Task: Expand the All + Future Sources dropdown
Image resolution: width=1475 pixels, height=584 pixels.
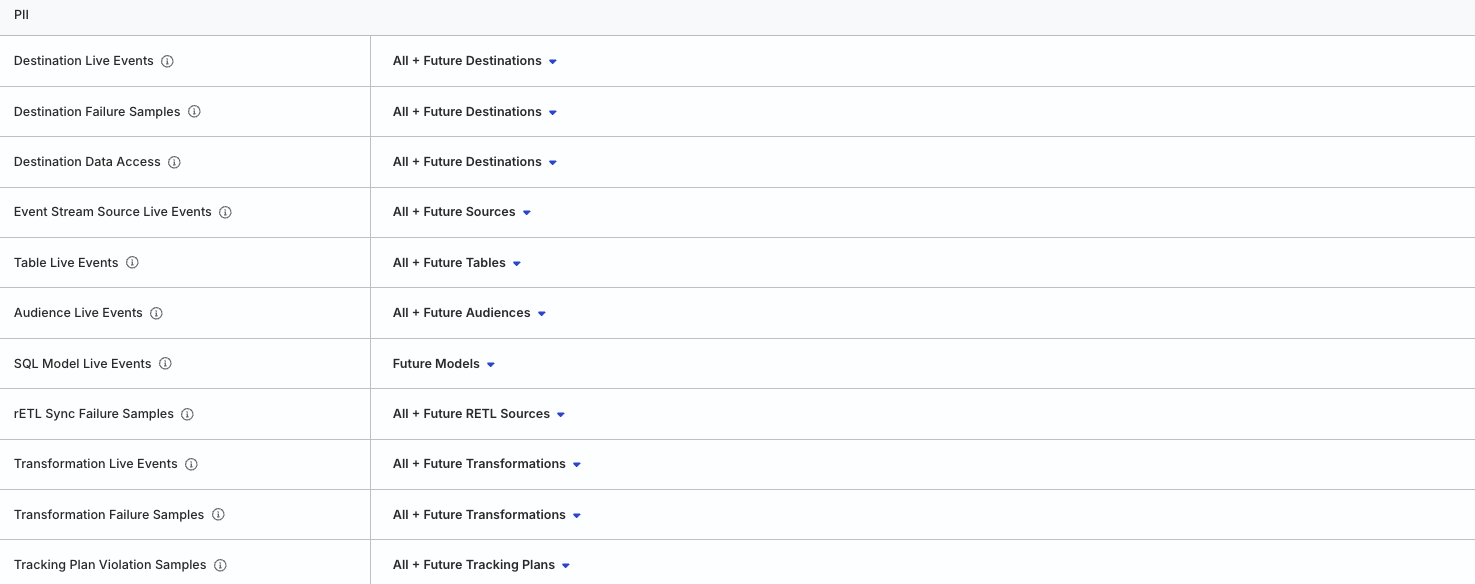Action: [462, 212]
